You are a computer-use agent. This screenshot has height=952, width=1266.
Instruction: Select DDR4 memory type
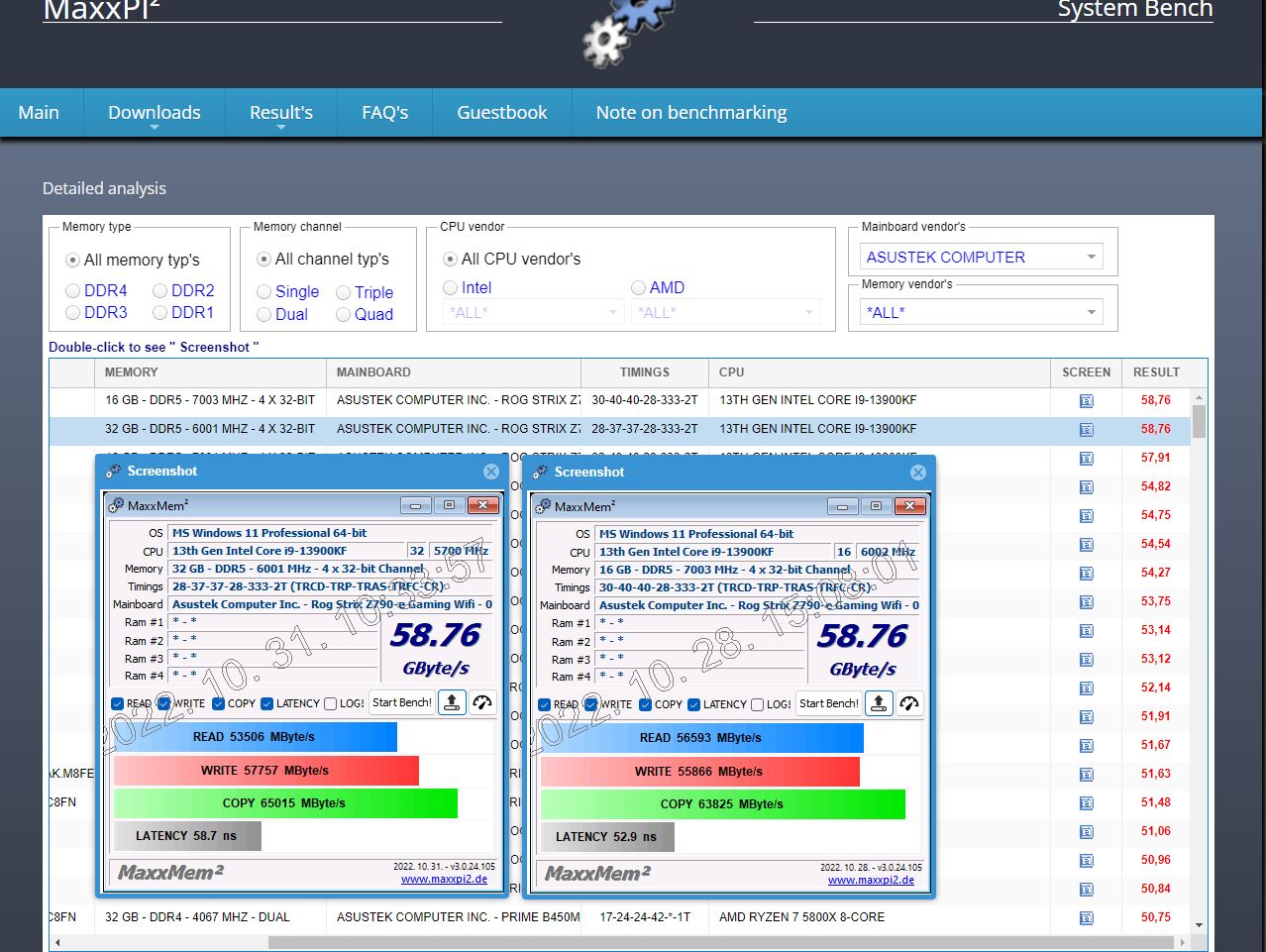click(72, 291)
